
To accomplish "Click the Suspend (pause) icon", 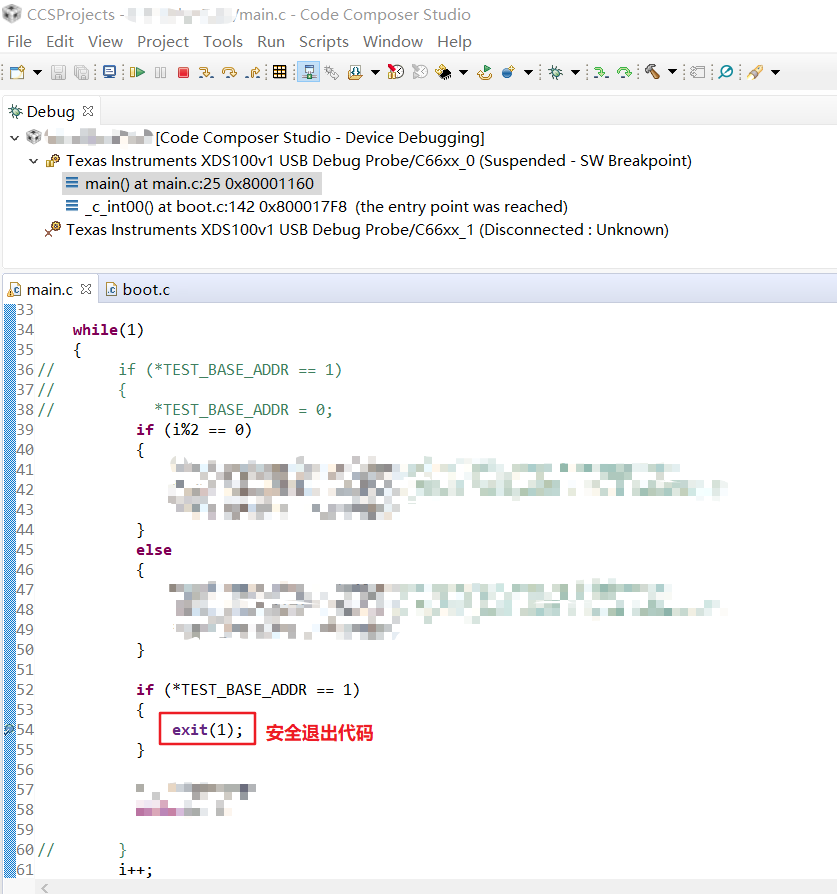I will click(161, 72).
